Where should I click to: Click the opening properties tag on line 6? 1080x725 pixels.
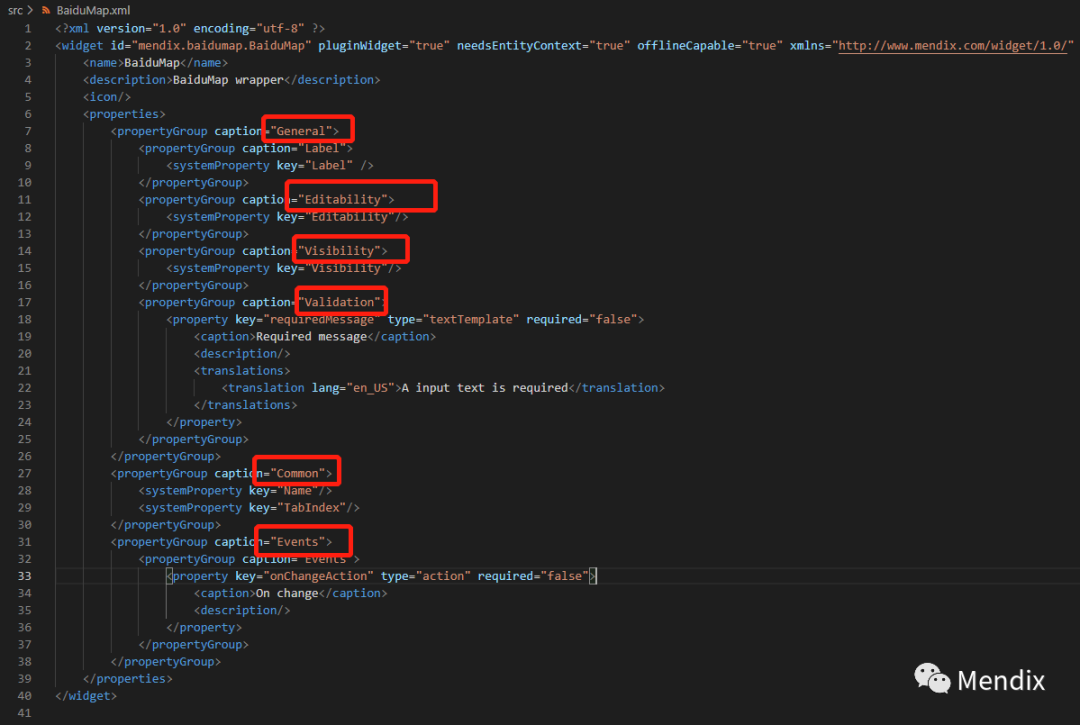point(124,114)
